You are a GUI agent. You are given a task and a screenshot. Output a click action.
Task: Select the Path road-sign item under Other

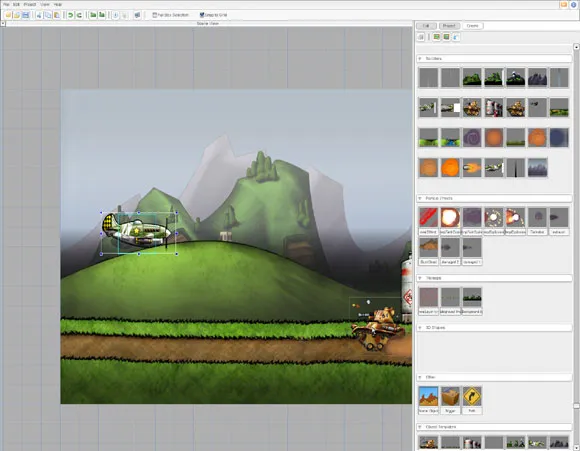click(x=472, y=400)
